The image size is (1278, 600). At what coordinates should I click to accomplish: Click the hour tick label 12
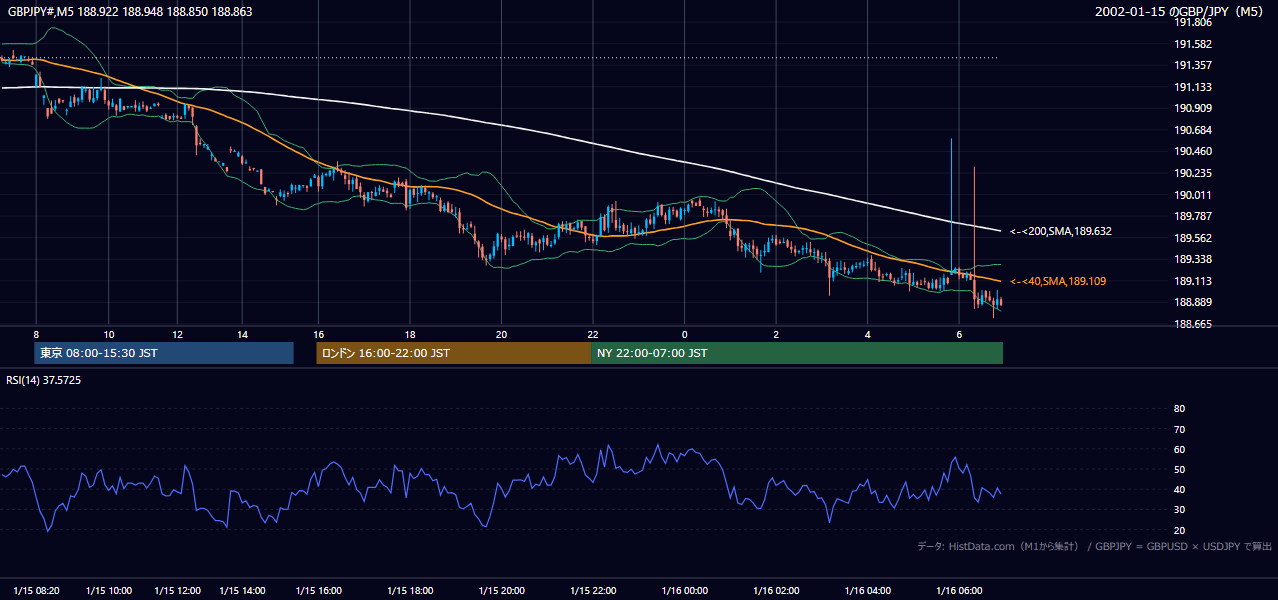(178, 334)
